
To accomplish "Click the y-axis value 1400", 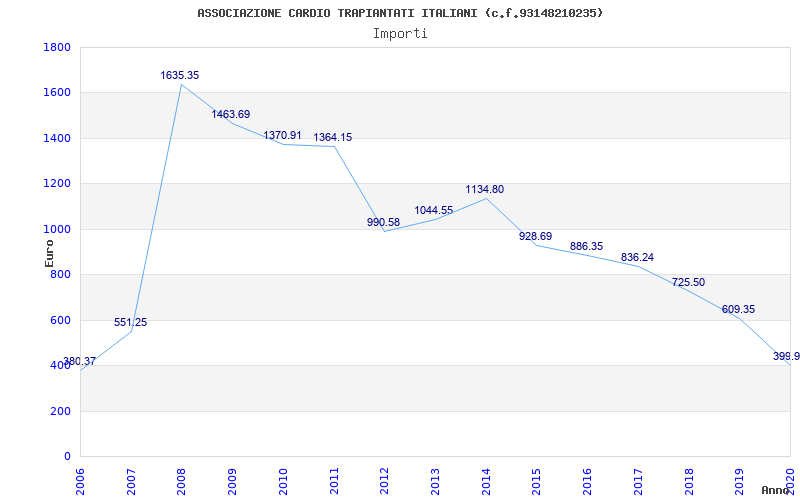I will coord(57,138).
